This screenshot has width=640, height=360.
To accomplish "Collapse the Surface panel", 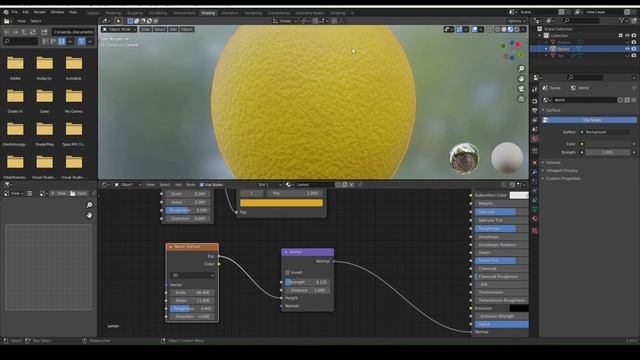I will pos(553,110).
